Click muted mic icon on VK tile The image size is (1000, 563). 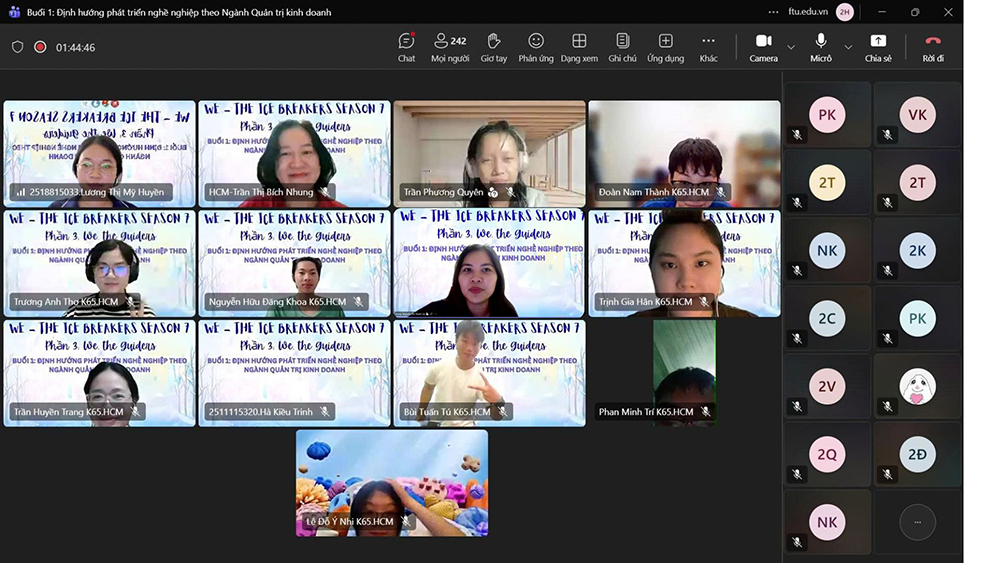[x=887, y=135]
